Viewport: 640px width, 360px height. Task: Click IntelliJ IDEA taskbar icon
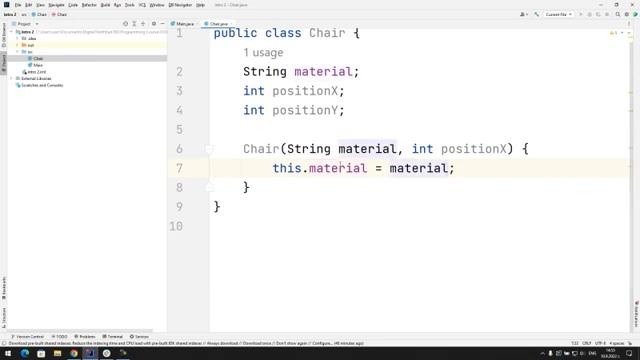pos(90,353)
